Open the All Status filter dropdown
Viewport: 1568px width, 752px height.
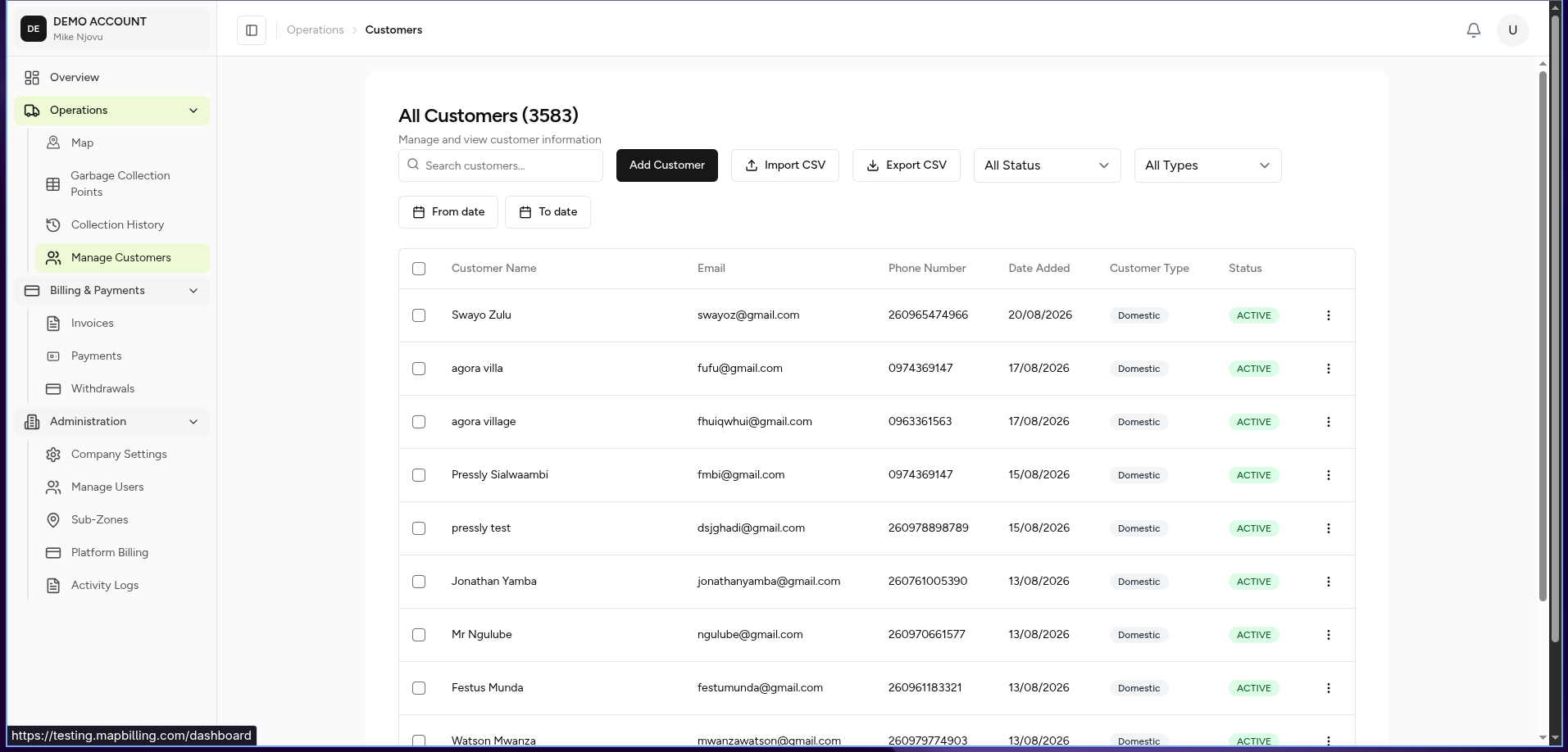tap(1047, 165)
